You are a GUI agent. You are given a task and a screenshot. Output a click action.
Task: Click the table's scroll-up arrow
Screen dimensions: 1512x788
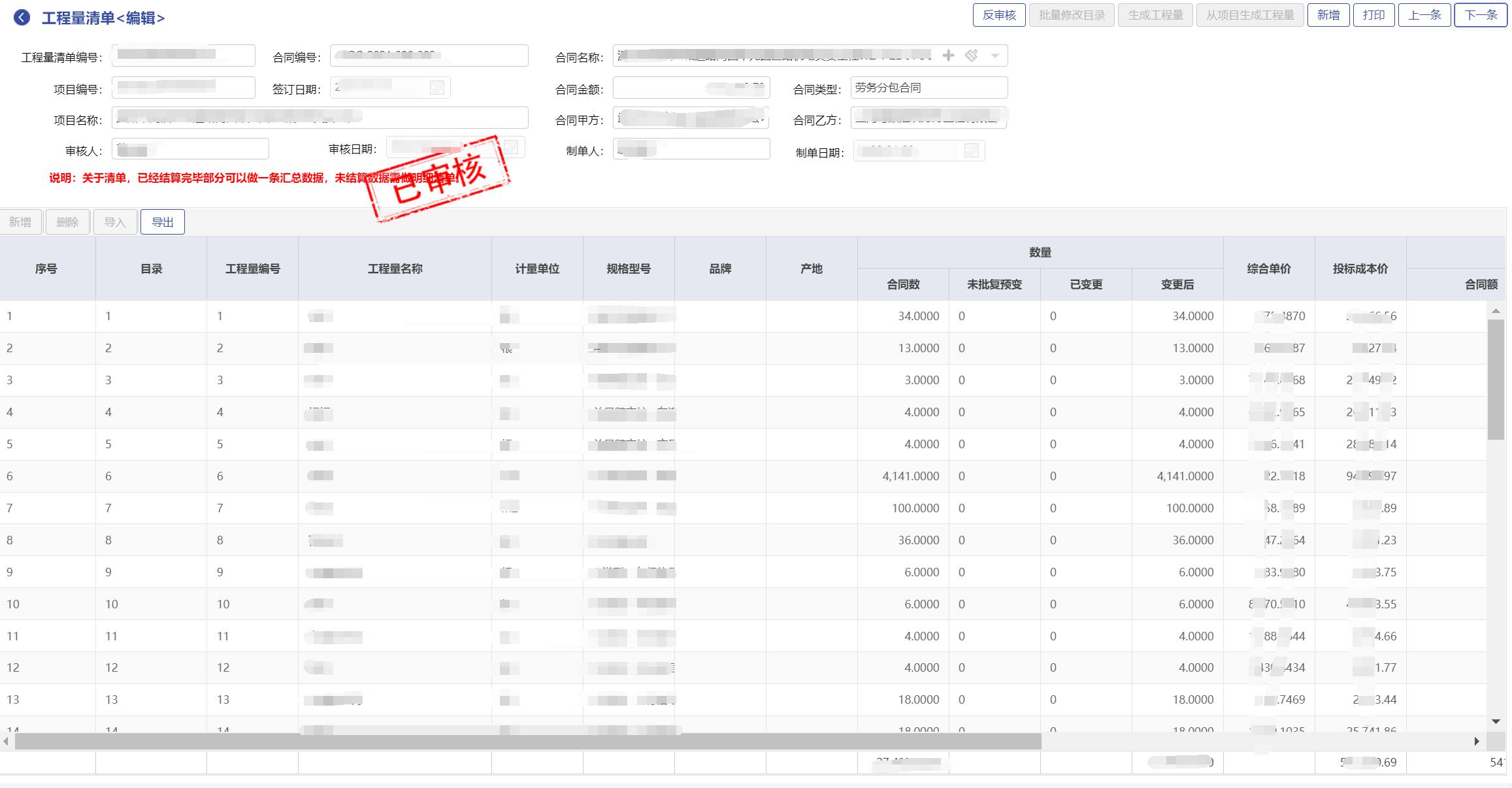[1496, 311]
